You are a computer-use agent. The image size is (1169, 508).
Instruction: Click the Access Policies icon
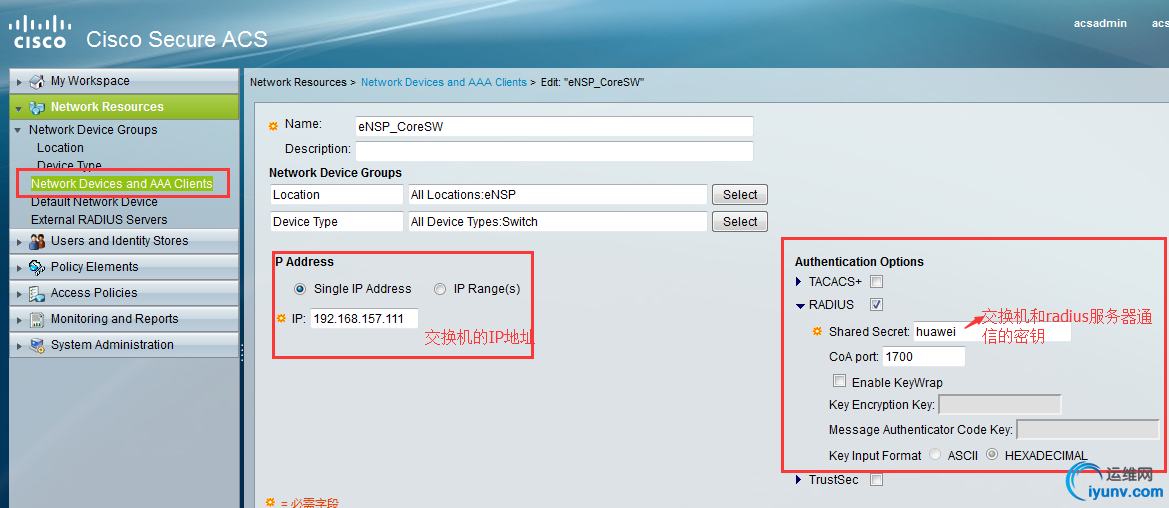37,293
